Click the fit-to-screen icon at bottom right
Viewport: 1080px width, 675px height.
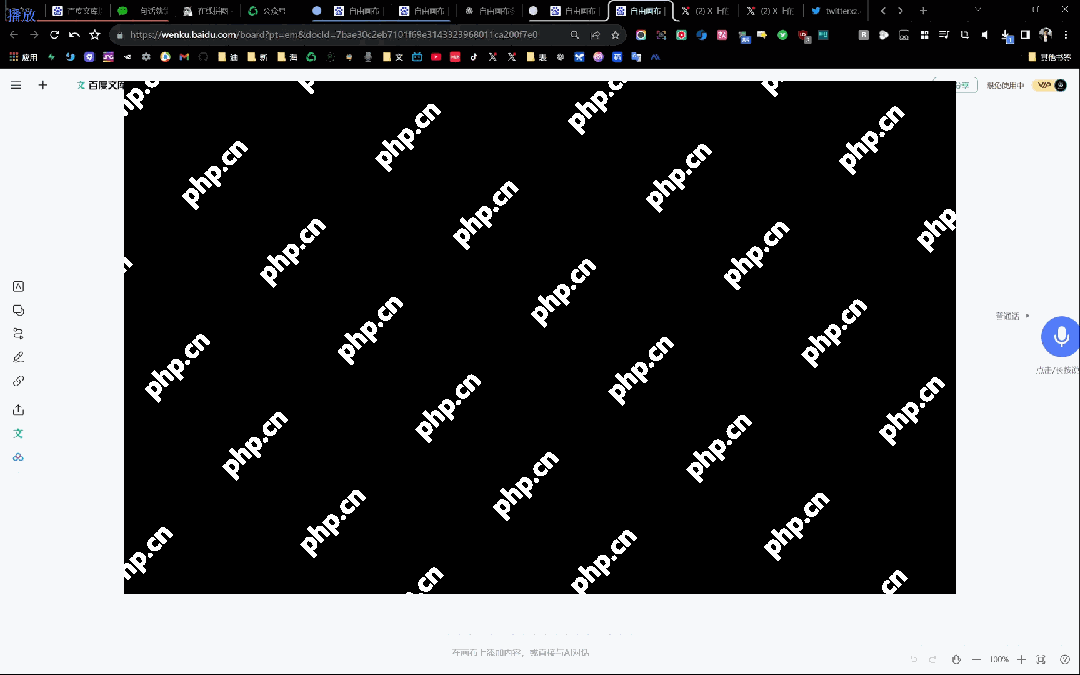(x=1040, y=659)
